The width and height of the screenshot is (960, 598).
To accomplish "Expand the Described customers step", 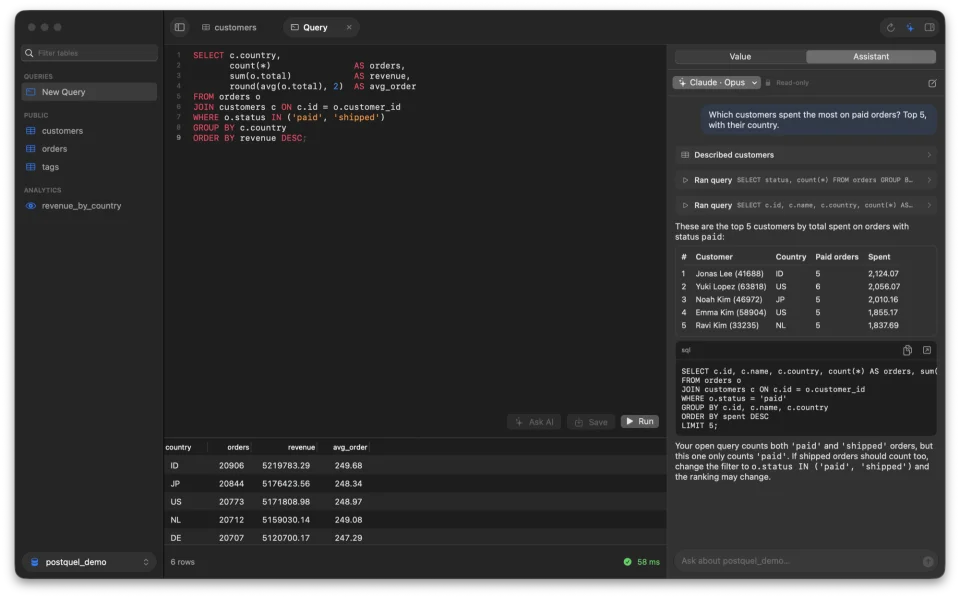I will (x=806, y=155).
